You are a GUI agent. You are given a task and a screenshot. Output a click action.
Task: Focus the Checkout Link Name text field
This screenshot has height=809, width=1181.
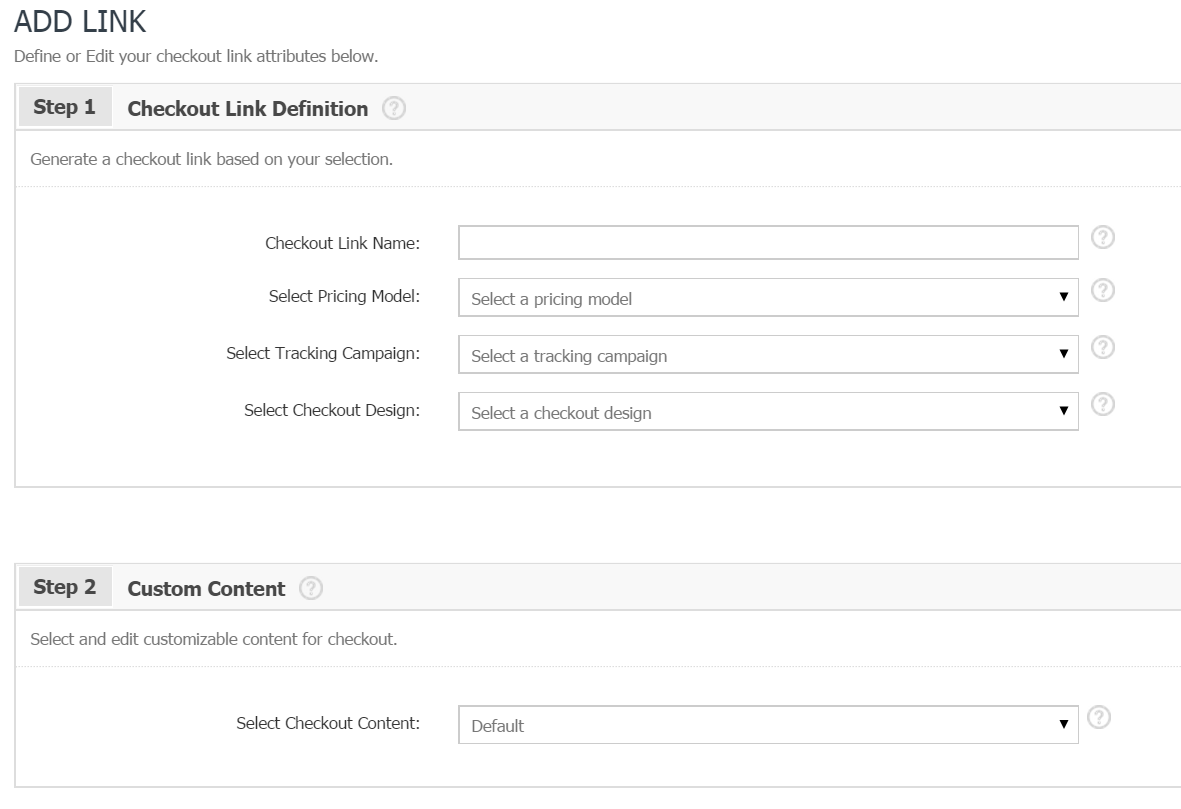click(x=767, y=242)
